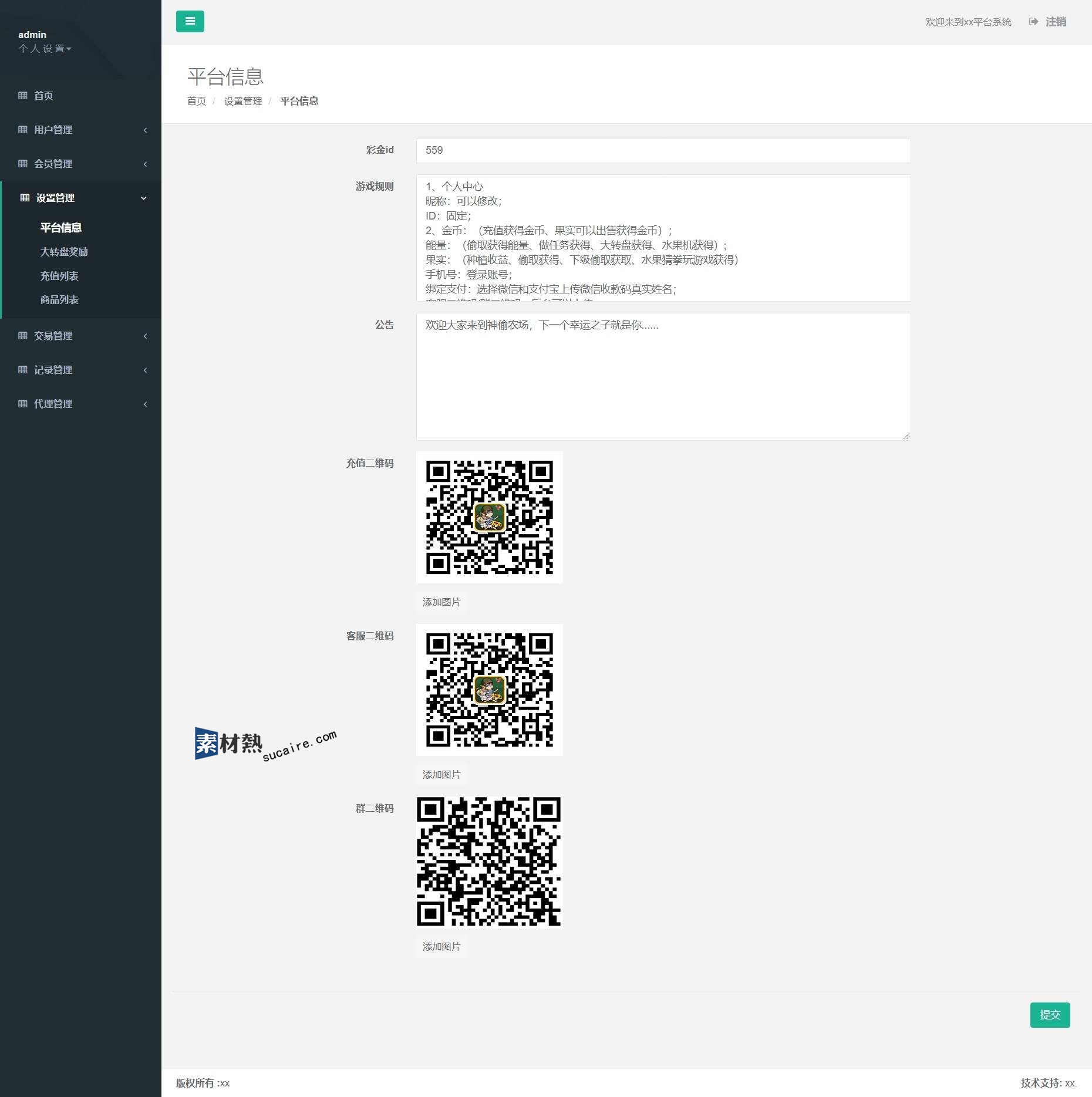
Task: Click the 首页 breadcrumb link
Action: point(197,101)
